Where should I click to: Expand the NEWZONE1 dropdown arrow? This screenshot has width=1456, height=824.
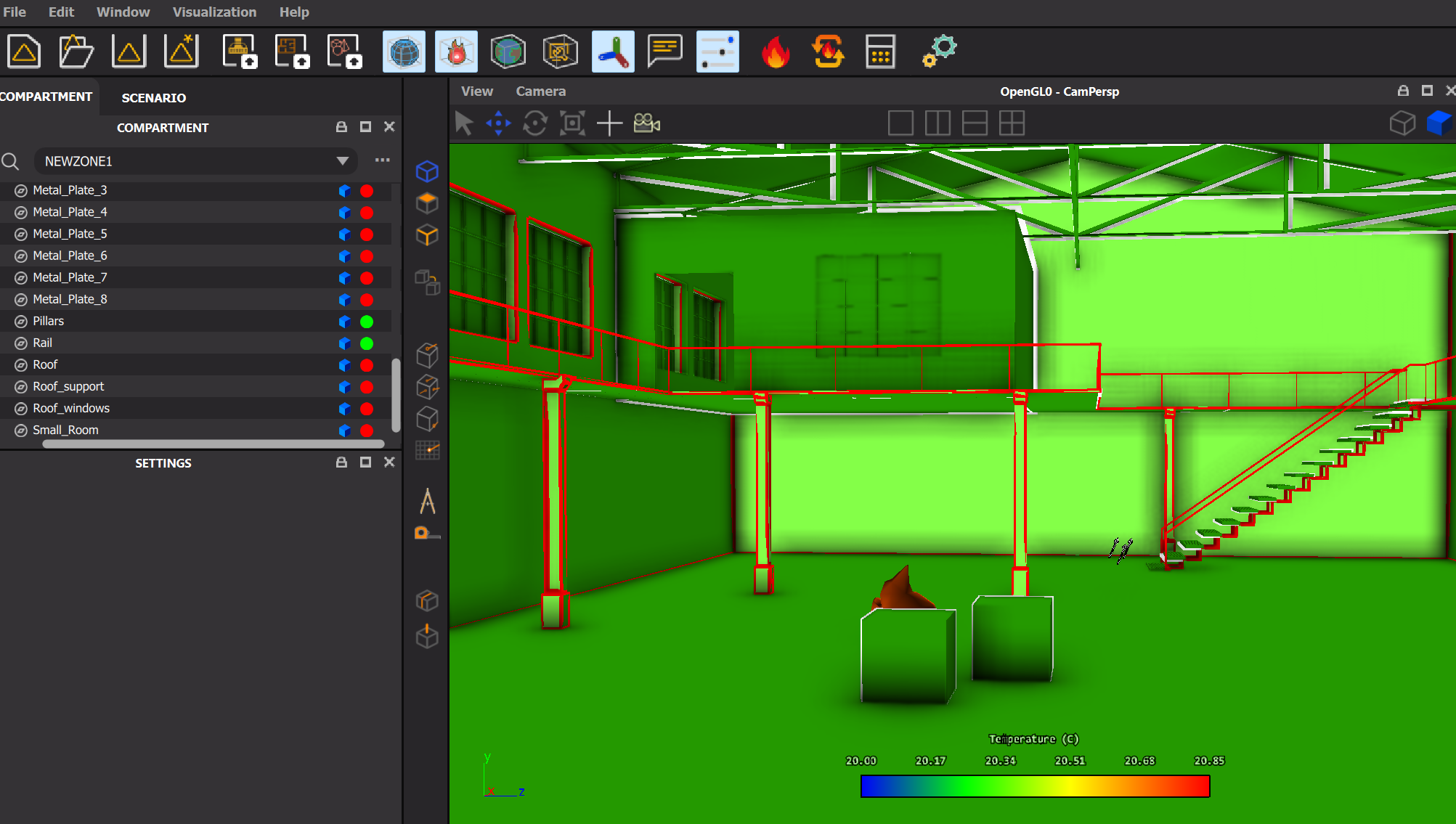342,161
